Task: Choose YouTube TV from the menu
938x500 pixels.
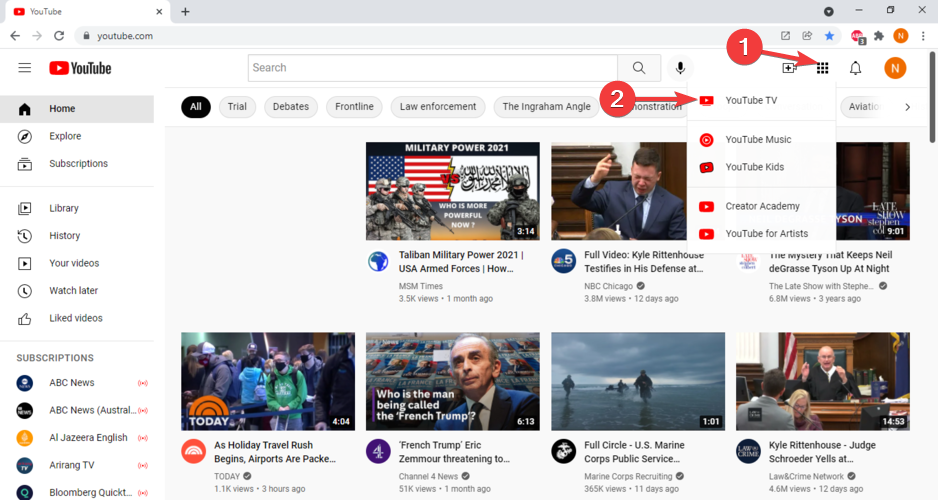Action: click(x=751, y=100)
